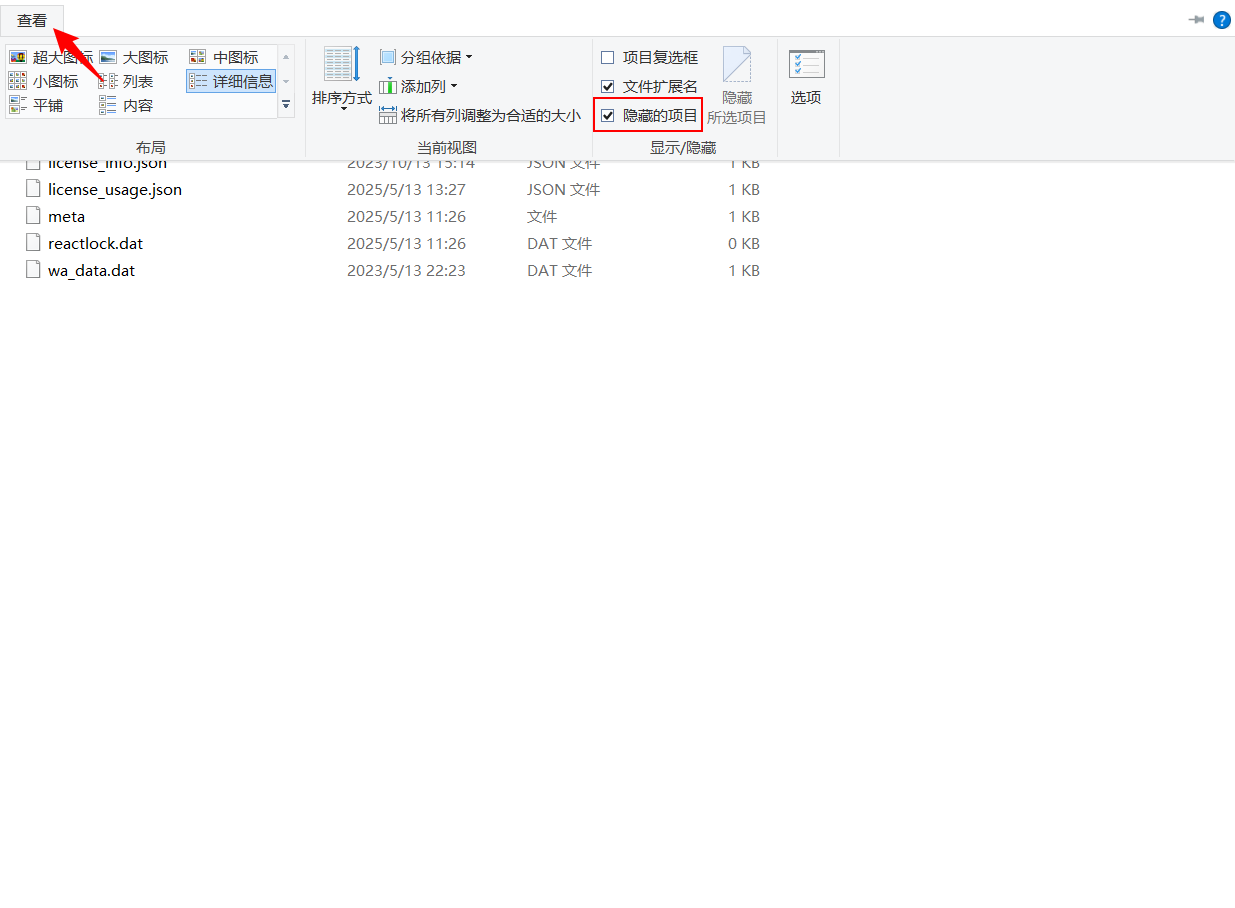Click type 'DAT 文件' in reactlock.dat row
This screenshot has width=1235, height=908.
pos(560,243)
